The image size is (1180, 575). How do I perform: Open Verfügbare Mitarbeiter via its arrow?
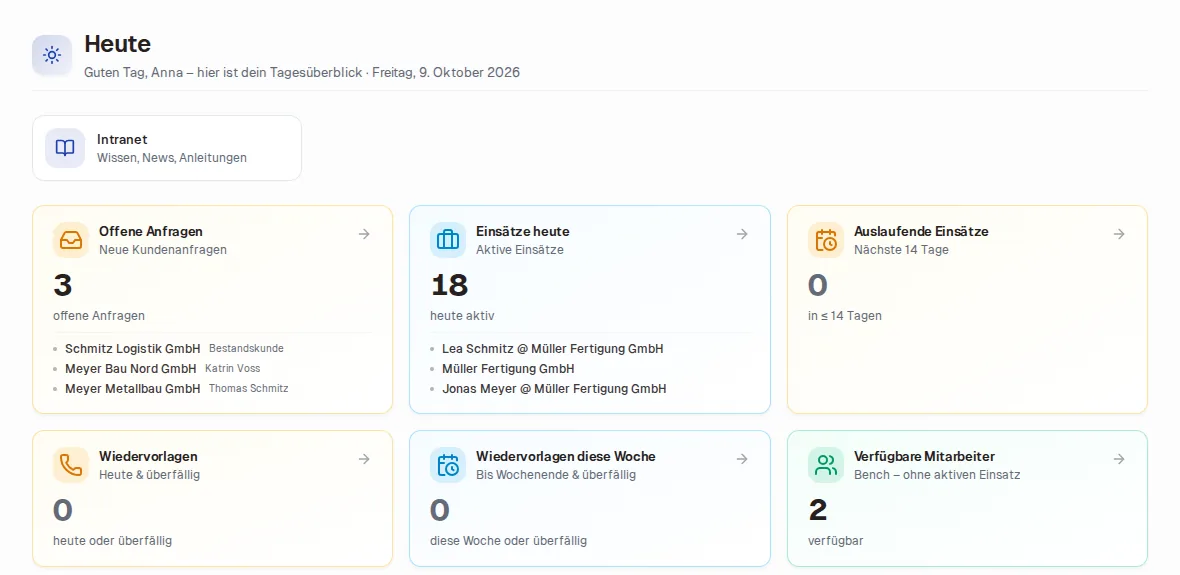1119,459
